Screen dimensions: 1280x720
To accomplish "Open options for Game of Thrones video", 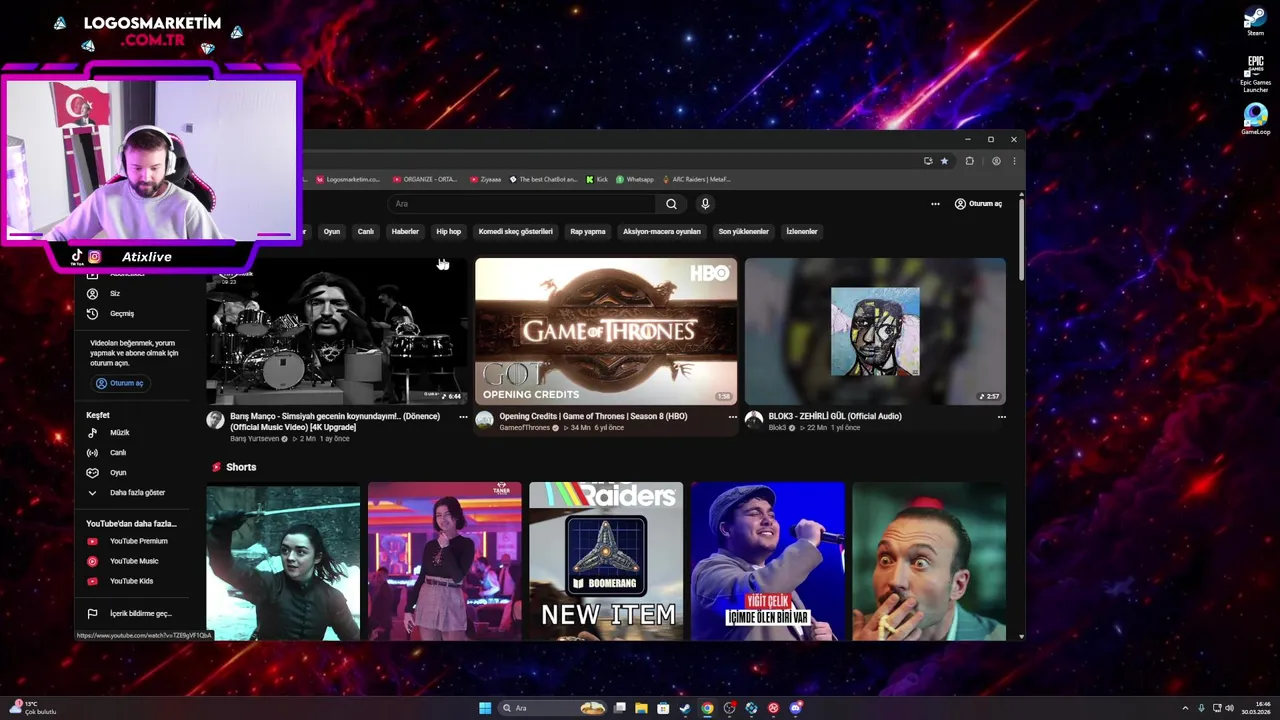I will [x=733, y=417].
